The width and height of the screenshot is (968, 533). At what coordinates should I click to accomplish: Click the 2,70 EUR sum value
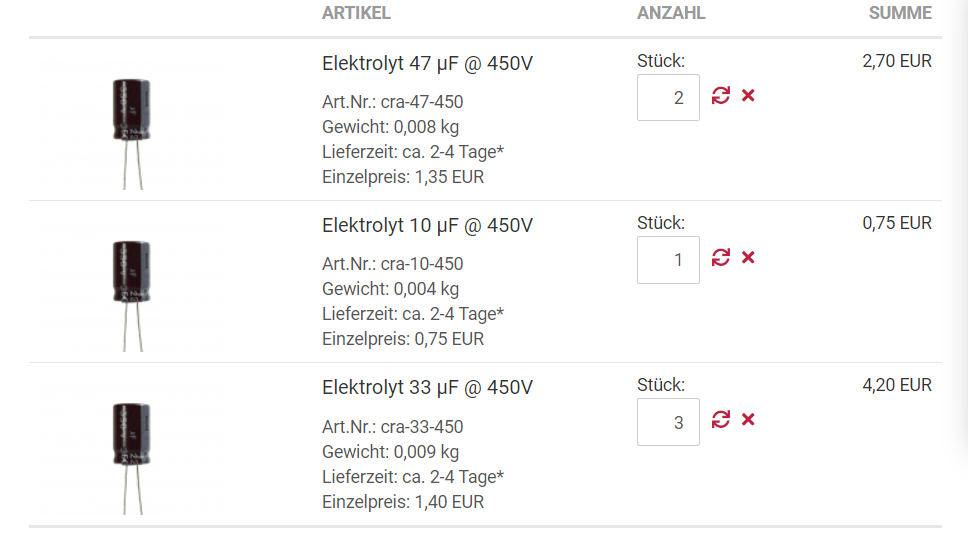[x=897, y=61]
